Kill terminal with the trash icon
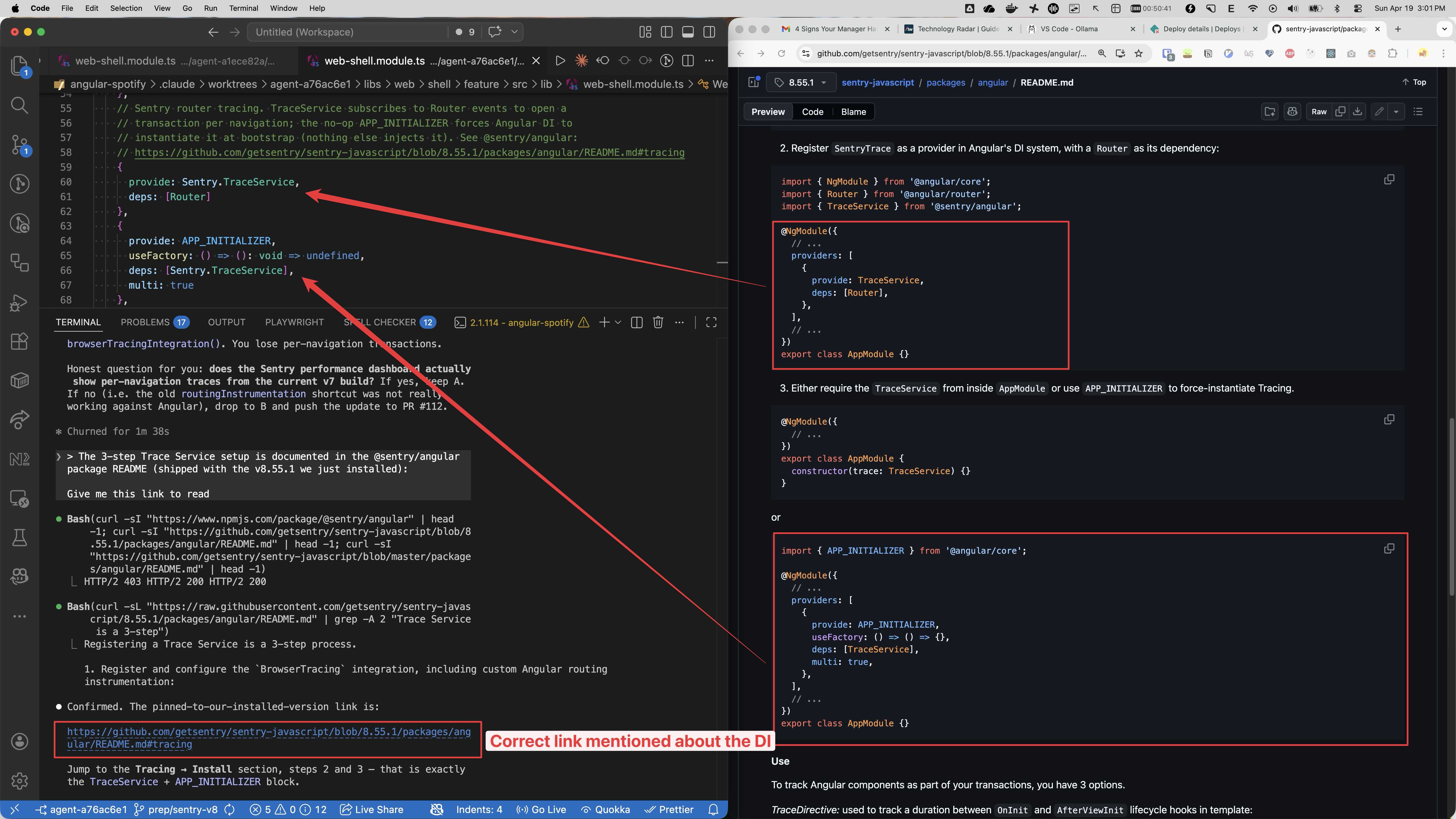The height and width of the screenshot is (819, 1456). [x=658, y=322]
